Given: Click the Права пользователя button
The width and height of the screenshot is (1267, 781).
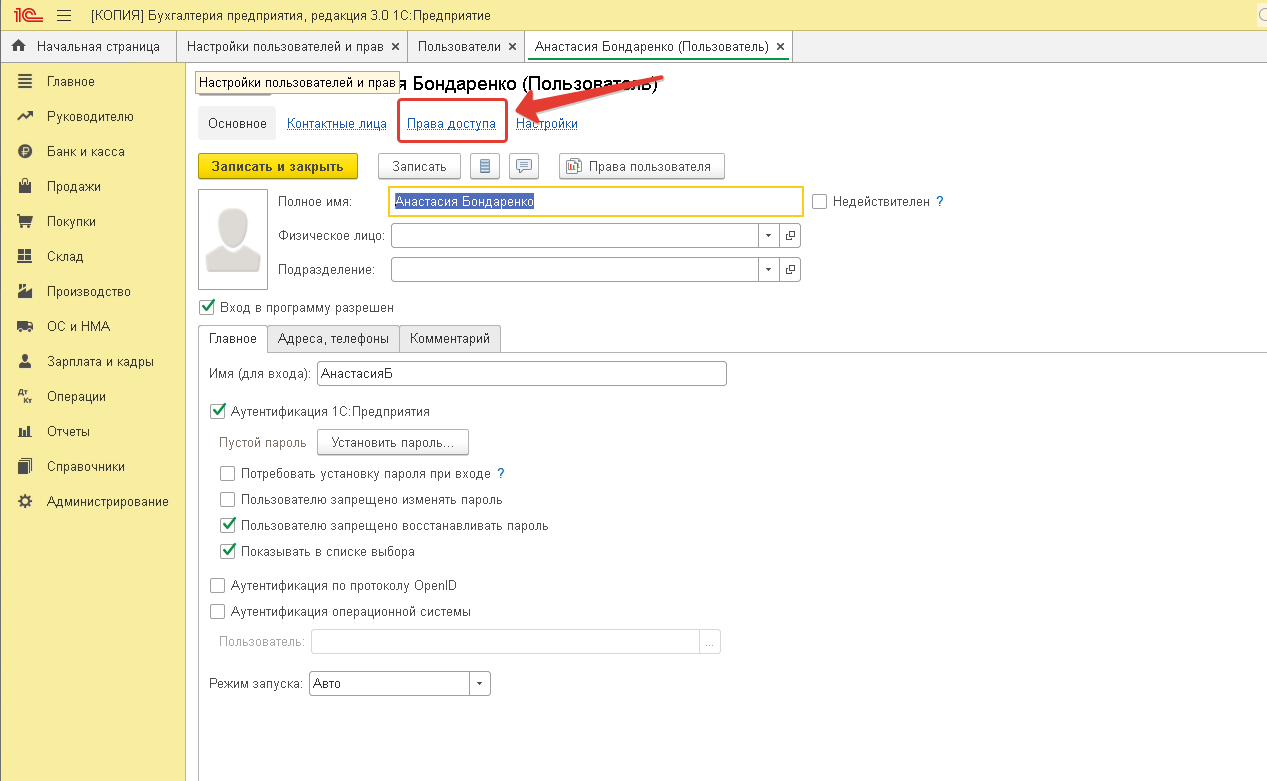Looking at the screenshot, I should pos(641,166).
